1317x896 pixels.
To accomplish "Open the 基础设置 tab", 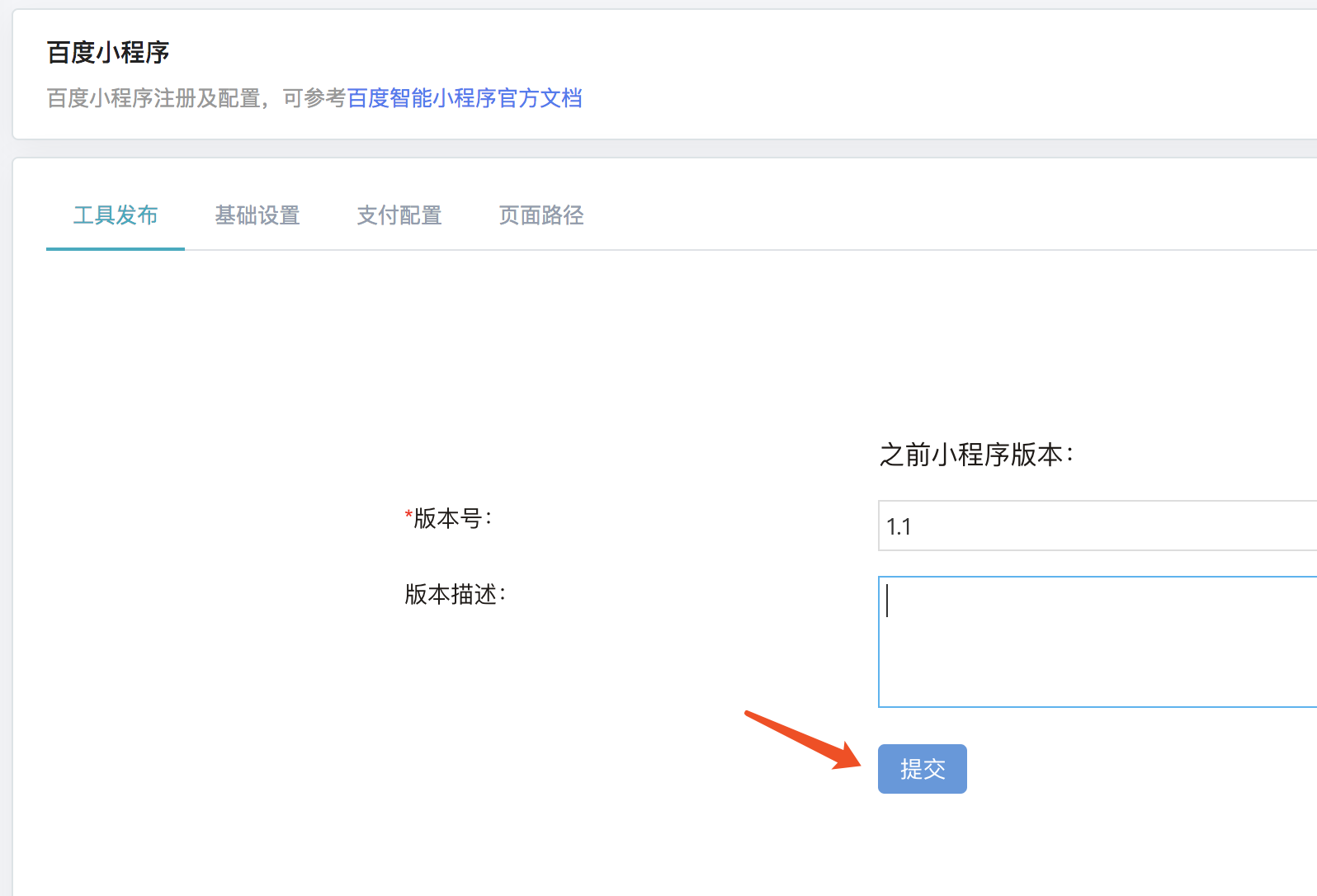I will (x=257, y=215).
